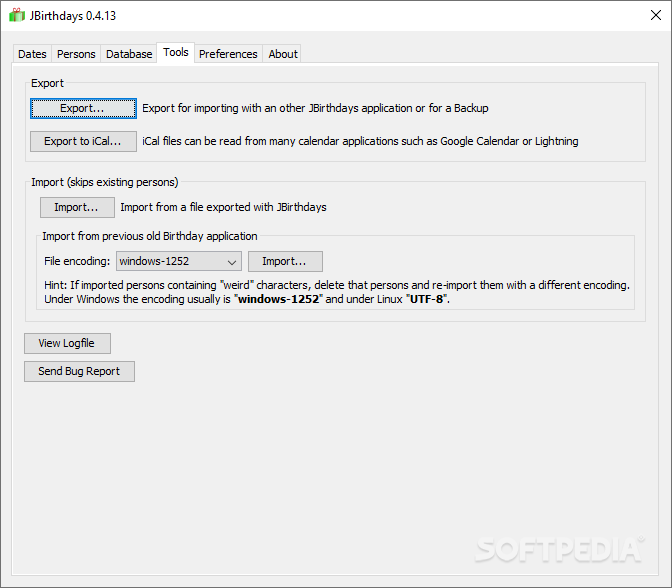Open the Preferences tab
672x588 pixels.
pyautogui.click(x=228, y=54)
